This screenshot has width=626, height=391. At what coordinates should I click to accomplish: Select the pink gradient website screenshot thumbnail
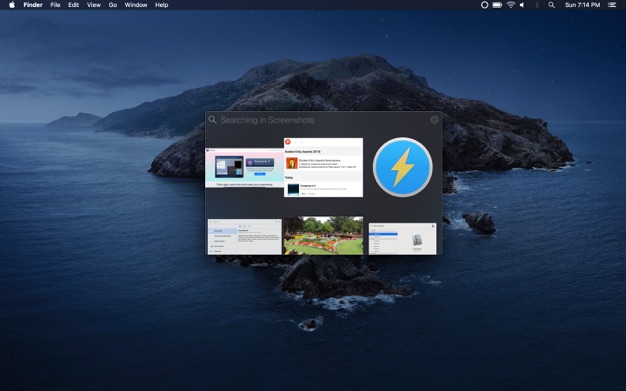tap(244, 168)
